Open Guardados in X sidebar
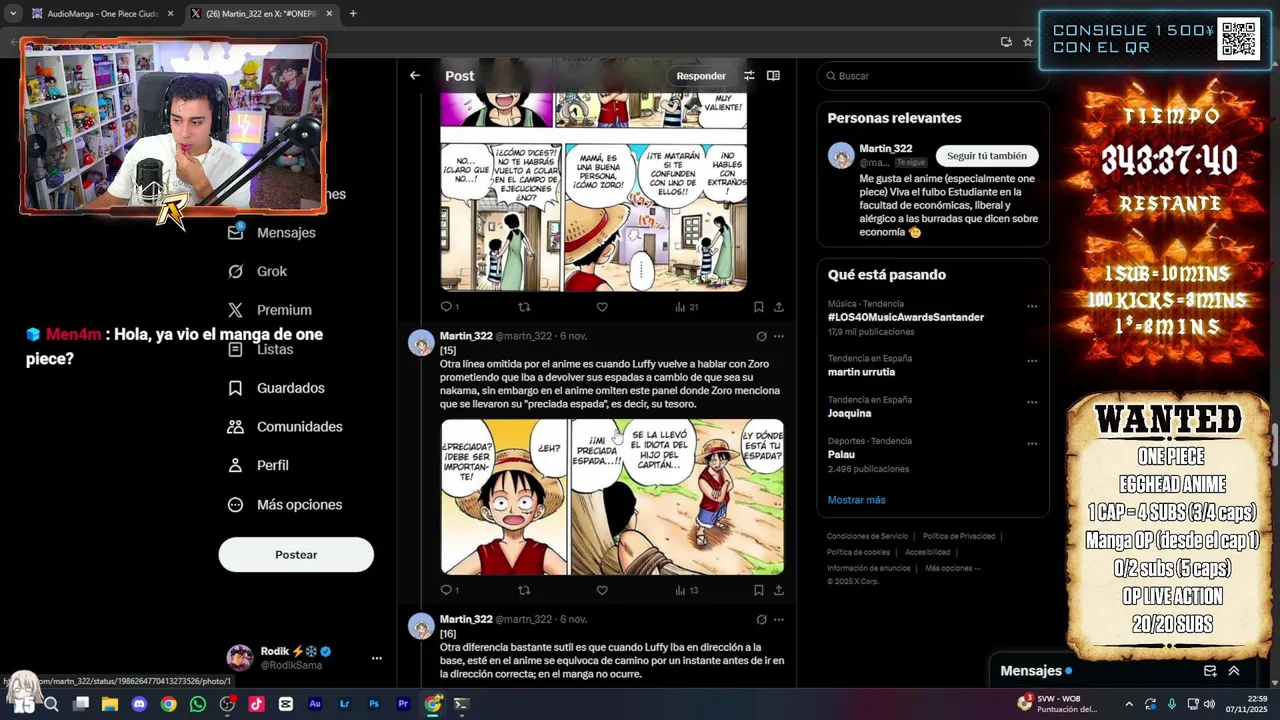Image resolution: width=1280 pixels, height=720 pixels. click(x=276, y=388)
